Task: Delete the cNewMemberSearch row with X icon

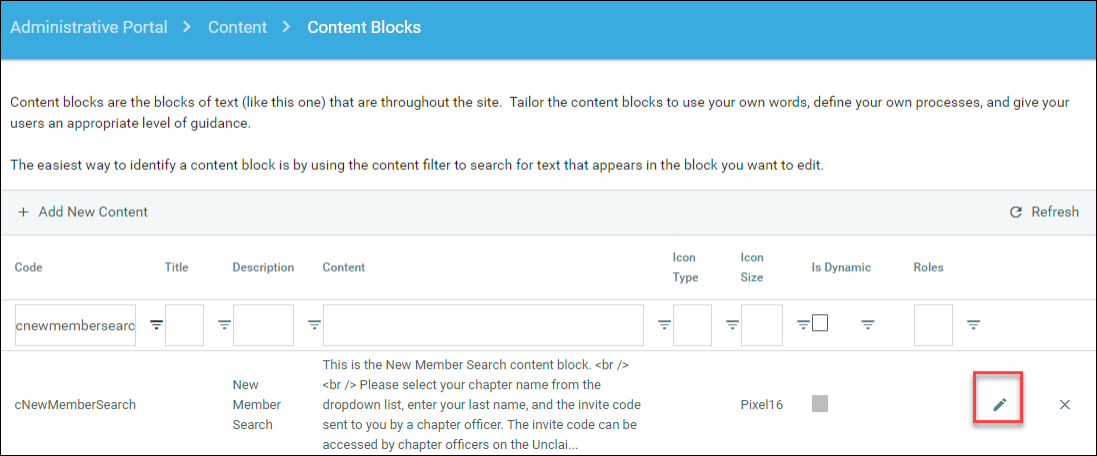Action: pyautogui.click(x=1064, y=404)
